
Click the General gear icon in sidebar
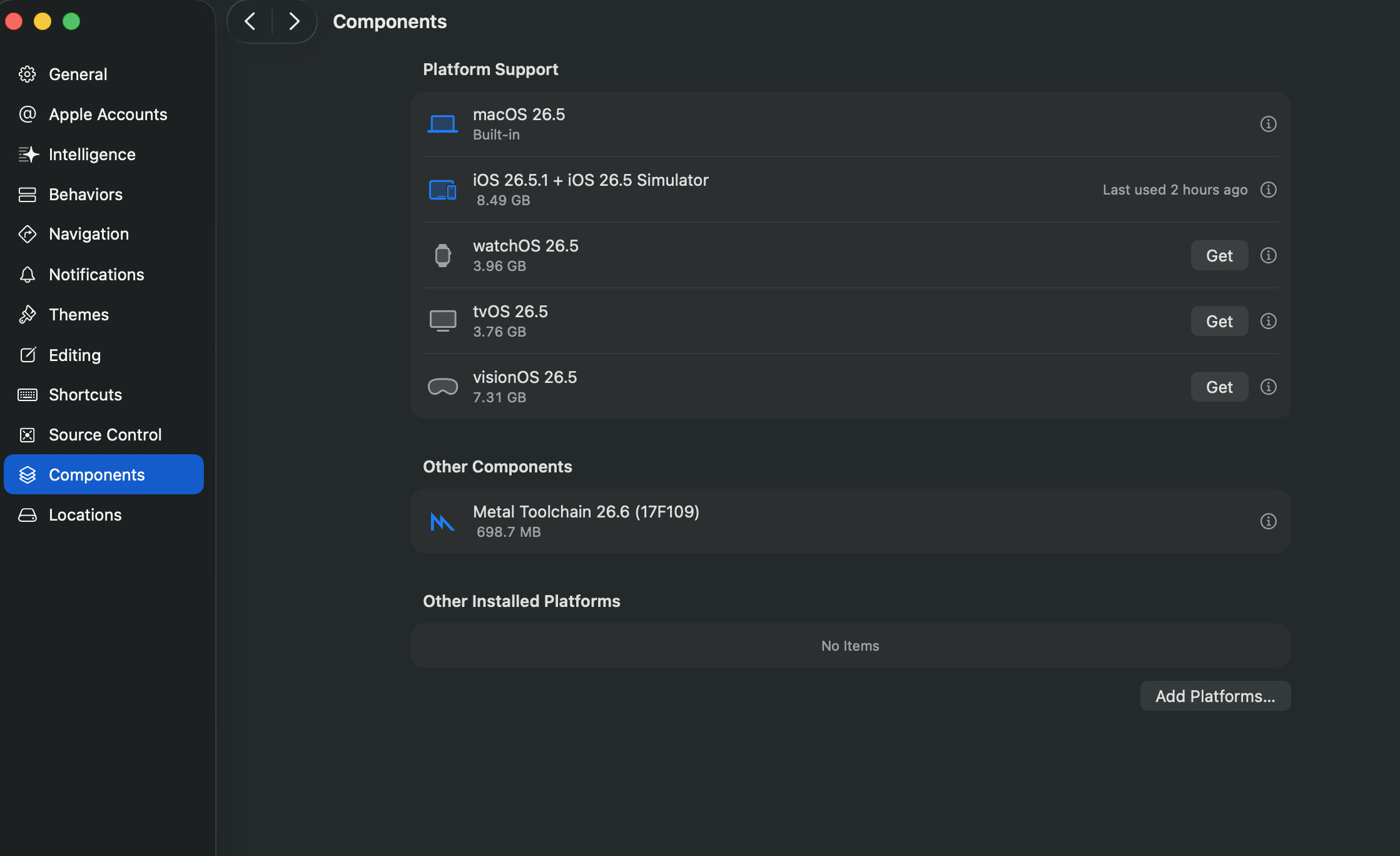coord(28,74)
